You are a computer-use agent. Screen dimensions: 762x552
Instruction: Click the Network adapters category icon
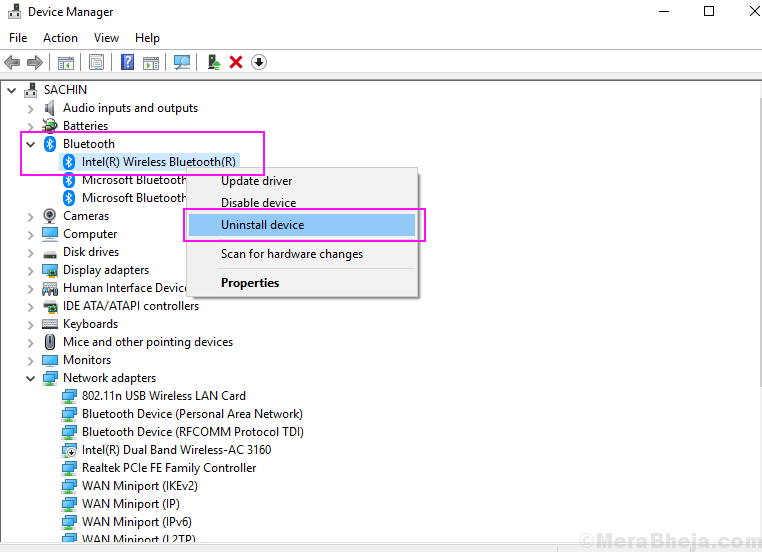[x=50, y=378]
